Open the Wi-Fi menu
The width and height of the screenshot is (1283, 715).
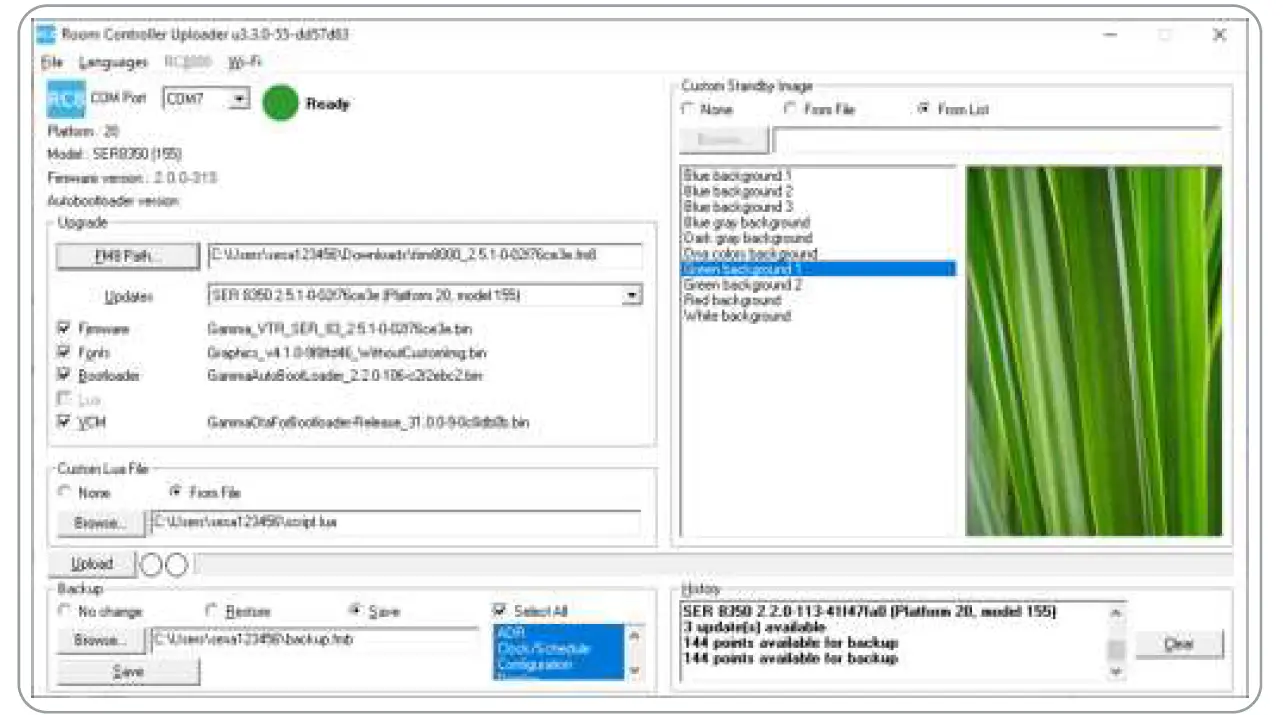245,62
